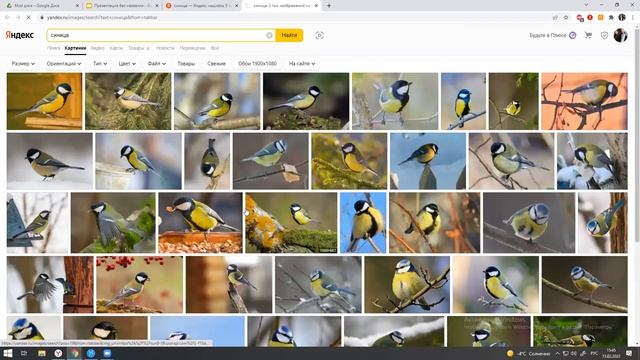Expand the Ориентация orientation filter
The height and width of the screenshot is (360, 640).
coord(64,64)
